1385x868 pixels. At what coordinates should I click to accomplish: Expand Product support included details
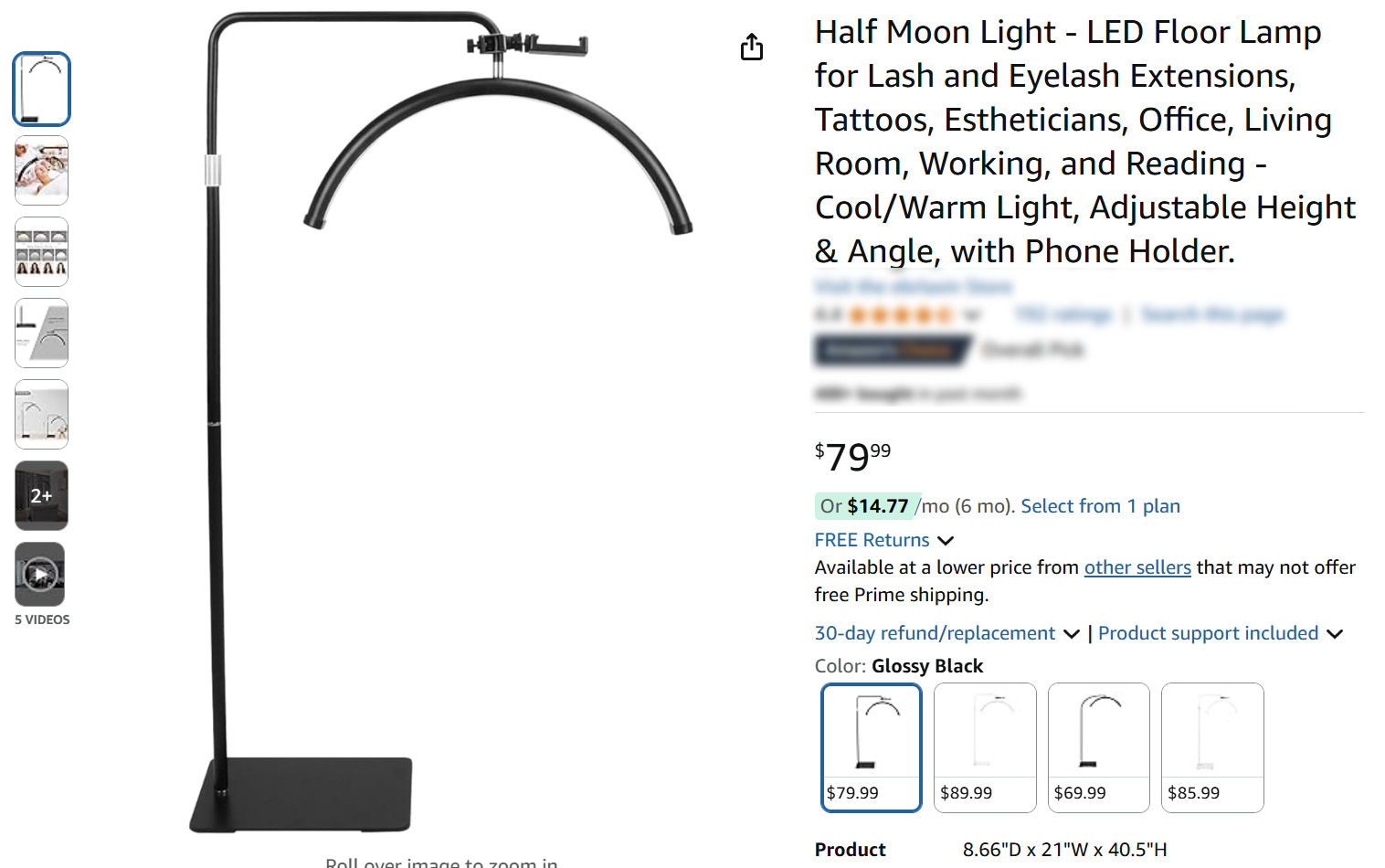[1220, 633]
